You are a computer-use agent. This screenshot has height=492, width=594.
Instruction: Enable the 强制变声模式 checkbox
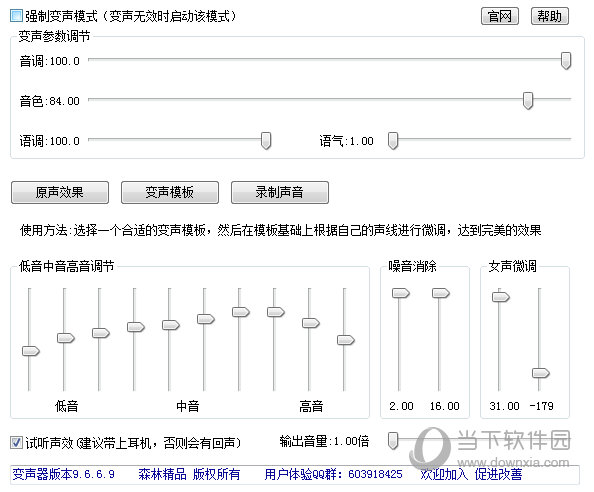pos(16,16)
